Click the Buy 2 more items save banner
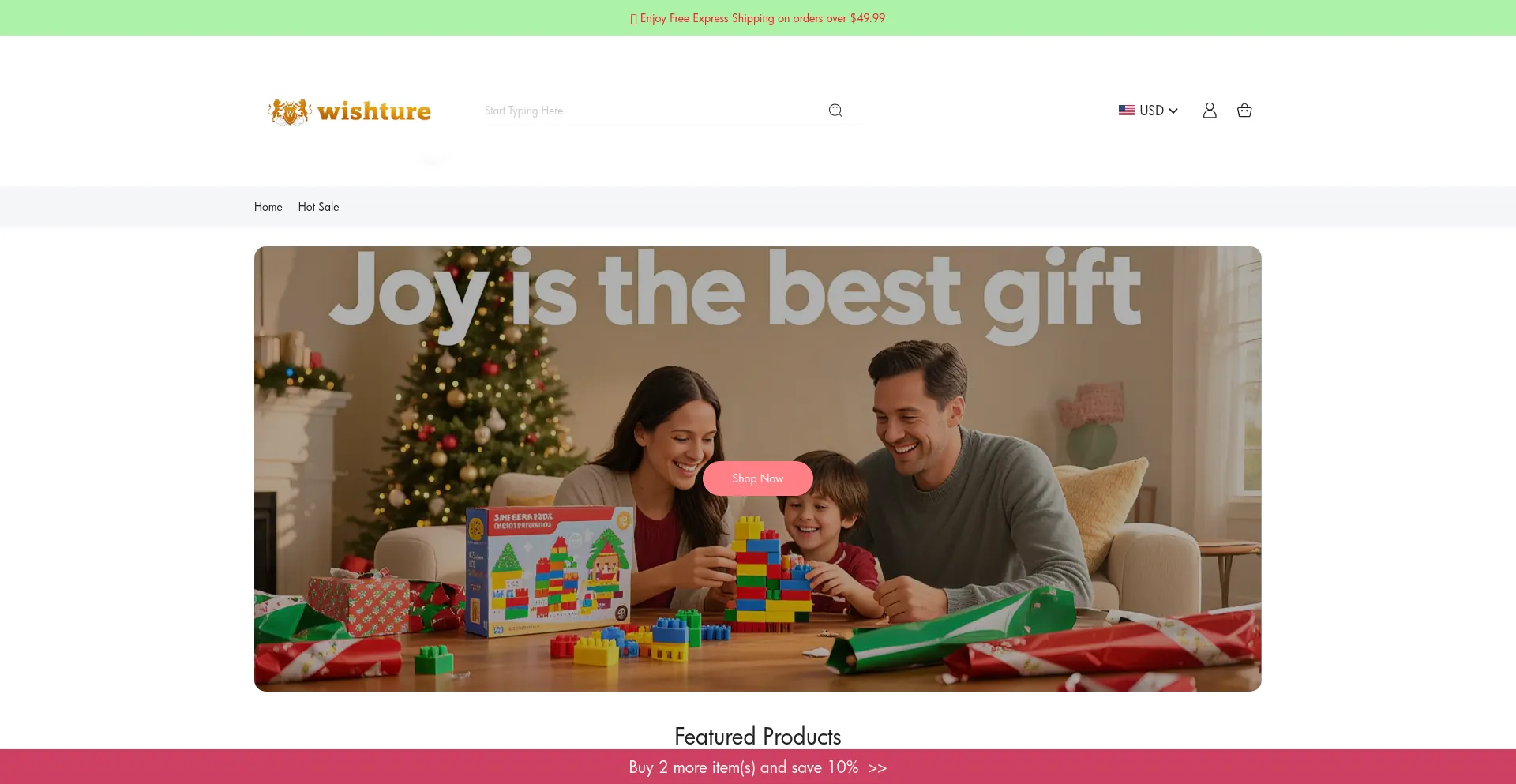The image size is (1516, 784). pyautogui.click(x=758, y=767)
